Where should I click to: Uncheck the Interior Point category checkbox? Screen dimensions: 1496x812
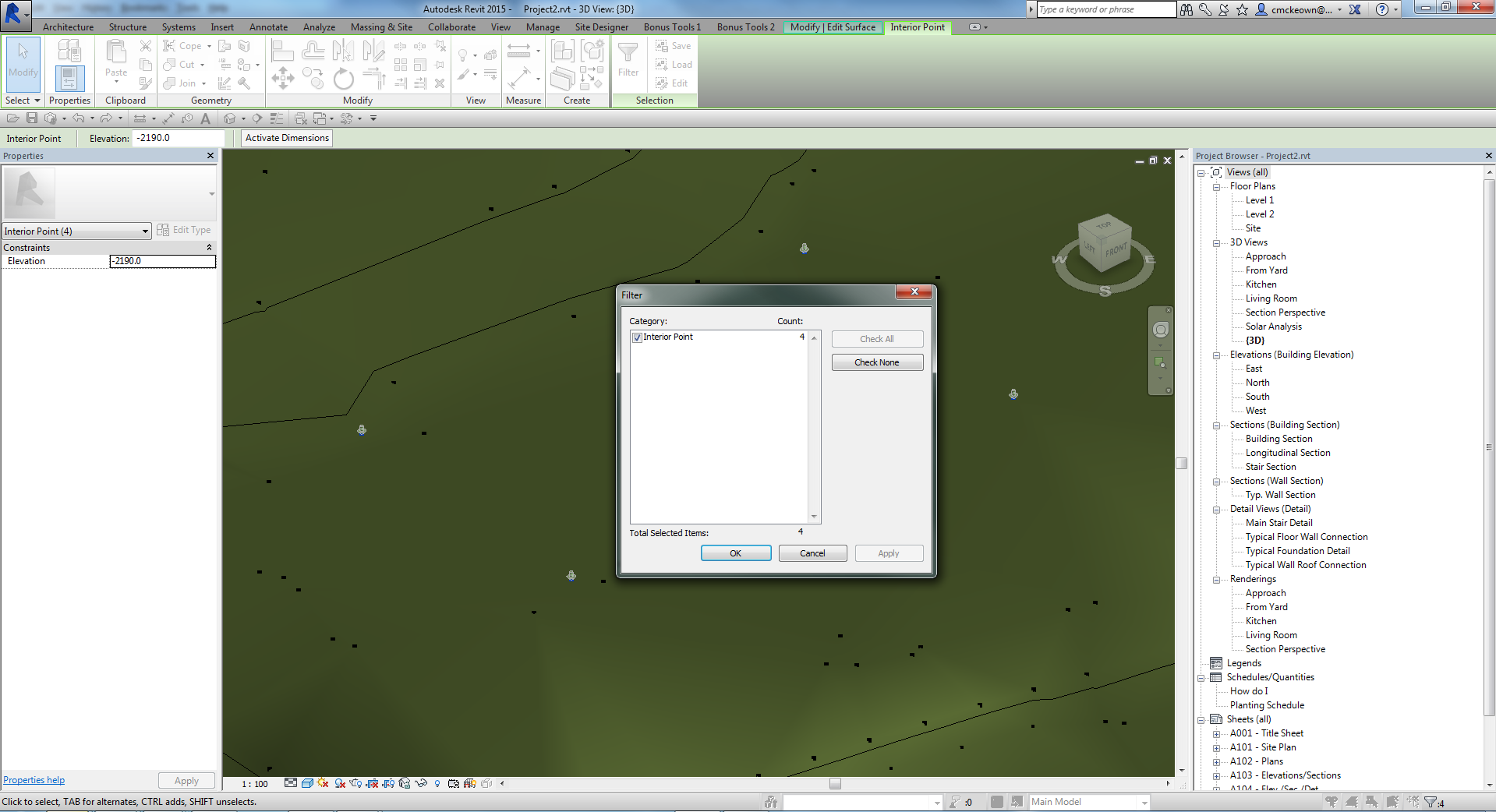pyautogui.click(x=636, y=337)
